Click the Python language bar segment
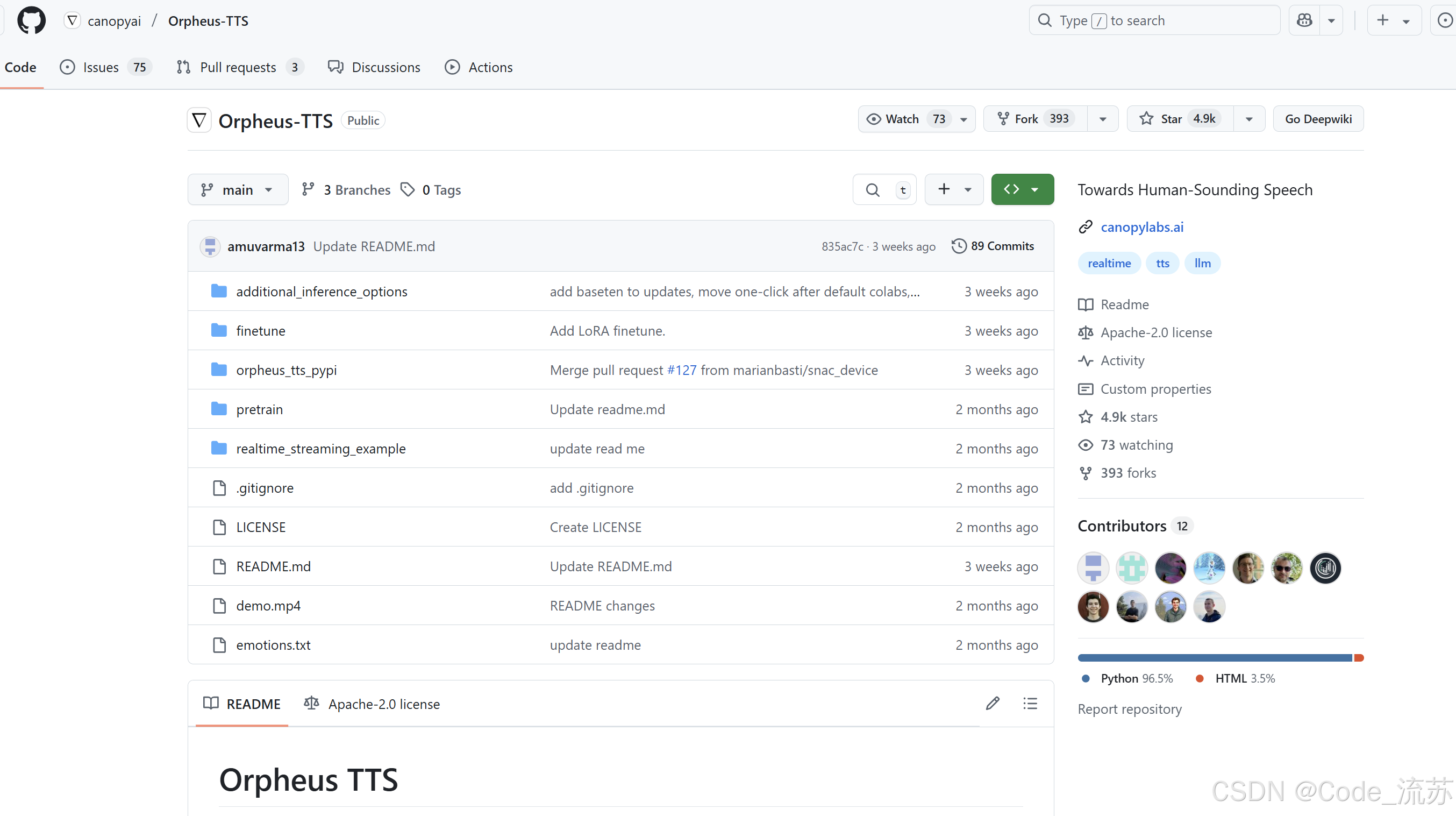1456x816 pixels. tap(1214, 658)
